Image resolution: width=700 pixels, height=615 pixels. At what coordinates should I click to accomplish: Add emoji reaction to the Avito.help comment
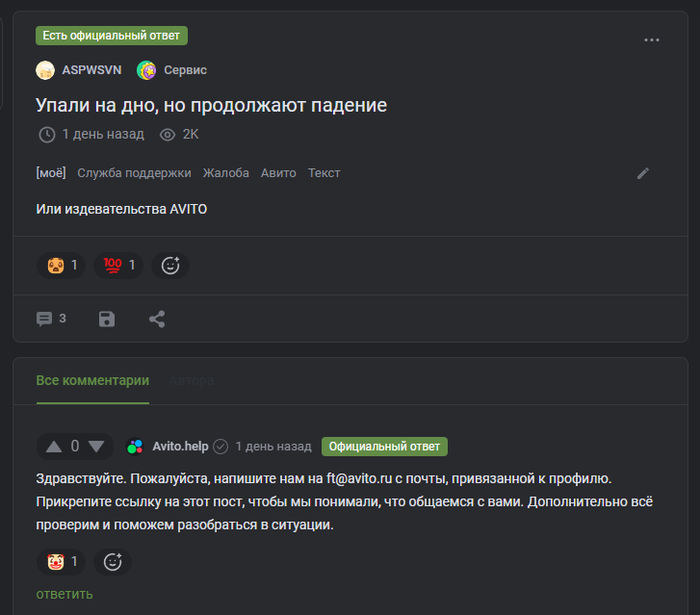pos(112,561)
